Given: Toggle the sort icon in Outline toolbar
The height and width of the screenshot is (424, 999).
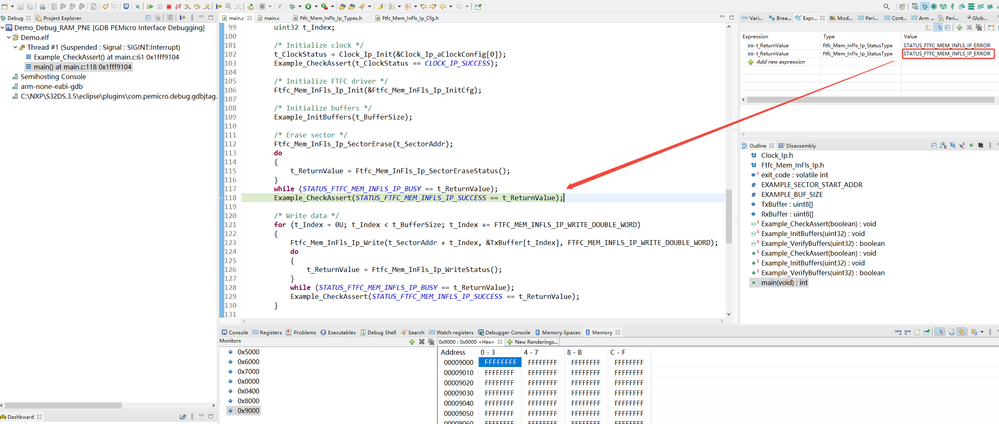Looking at the screenshot, I should click(943, 145).
